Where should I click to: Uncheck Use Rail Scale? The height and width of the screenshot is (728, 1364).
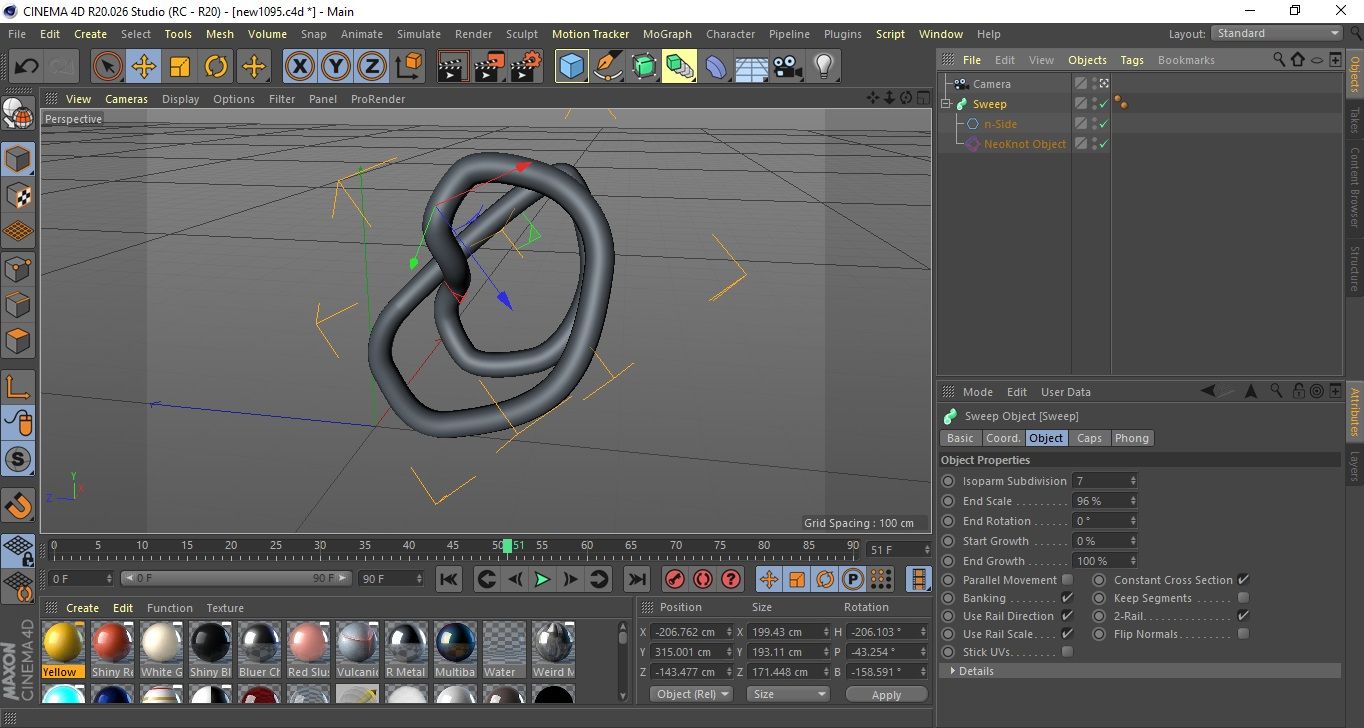click(1067, 634)
